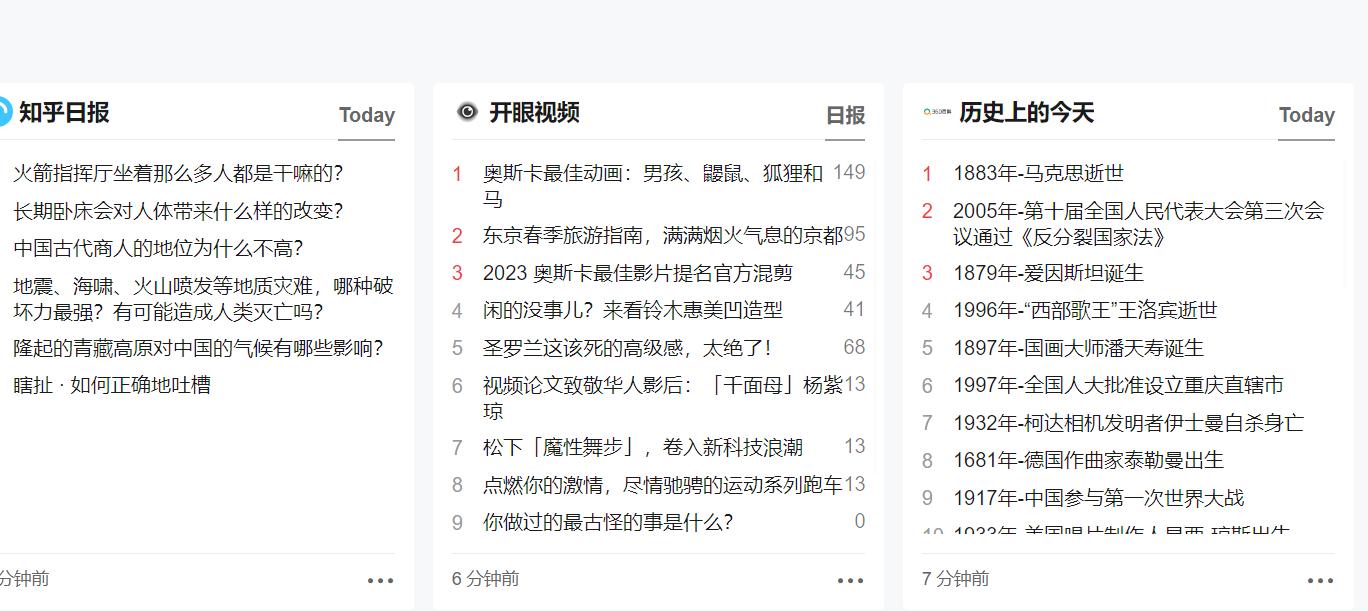The image size is (1368, 611).
Task: Select the Today tab on 知乎日报
Action: coord(366,115)
